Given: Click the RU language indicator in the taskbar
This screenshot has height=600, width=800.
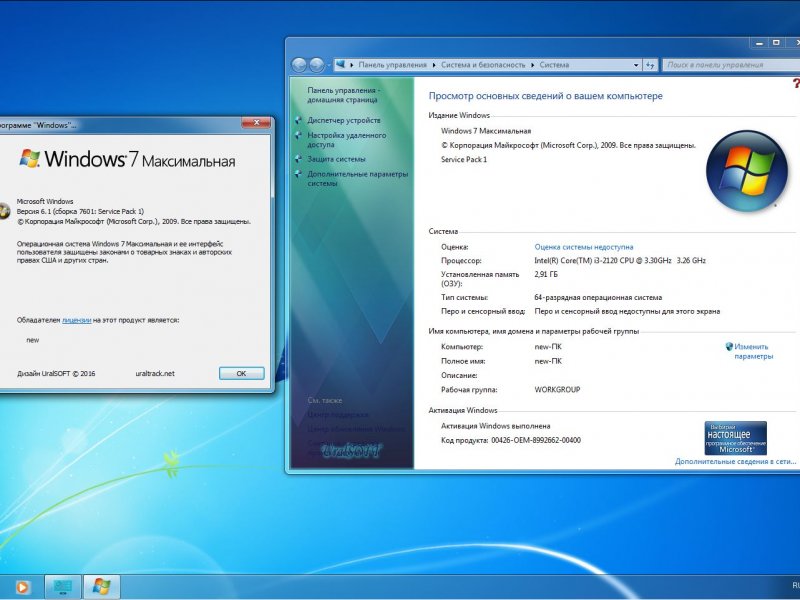Looking at the screenshot, I should 796,585.
